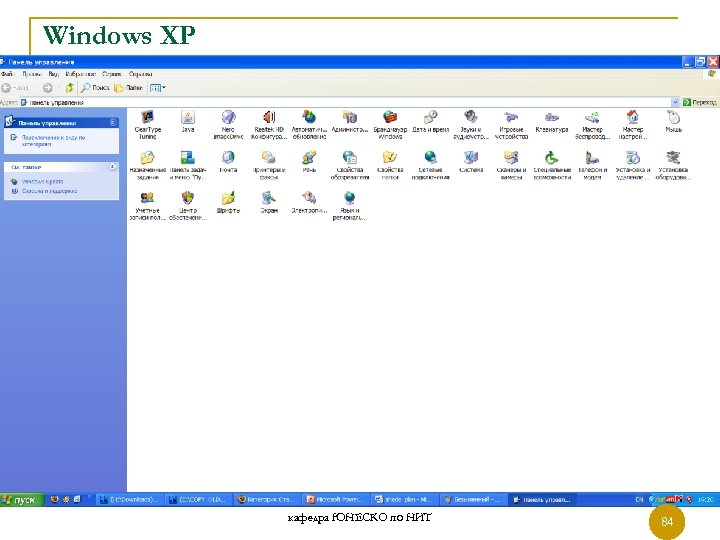Collapse the See Also sidebar section

click(x=113, y=167)
